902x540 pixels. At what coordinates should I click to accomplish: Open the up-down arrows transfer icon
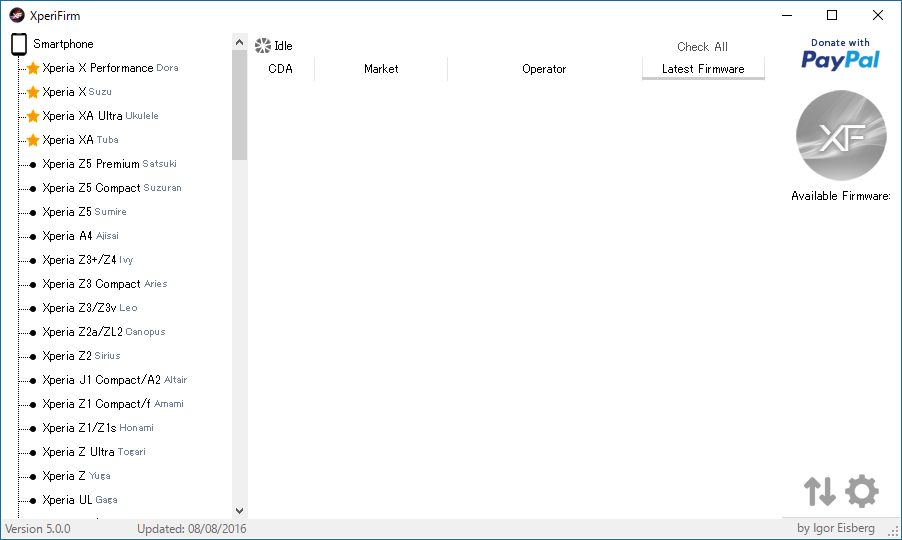coord(820,491)
